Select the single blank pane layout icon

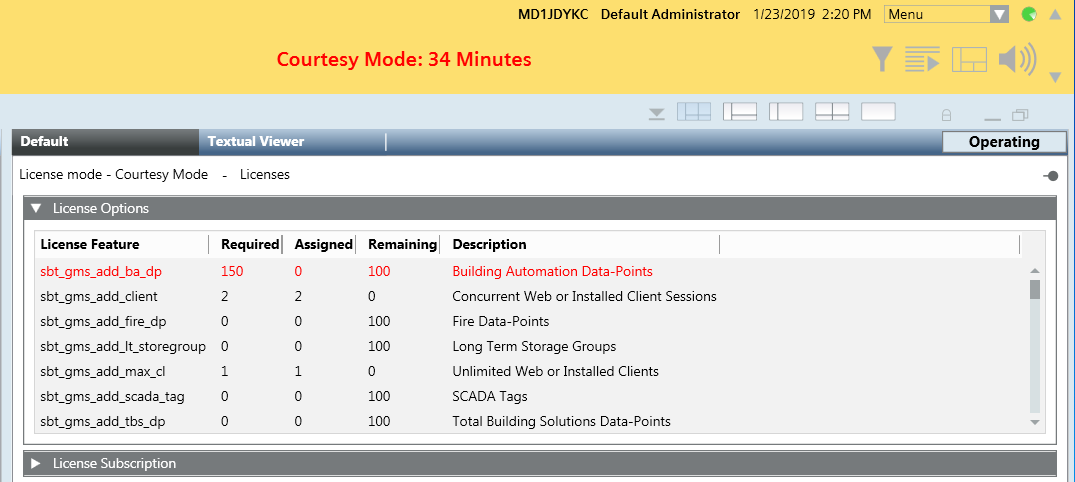click(x=878, y=112)
